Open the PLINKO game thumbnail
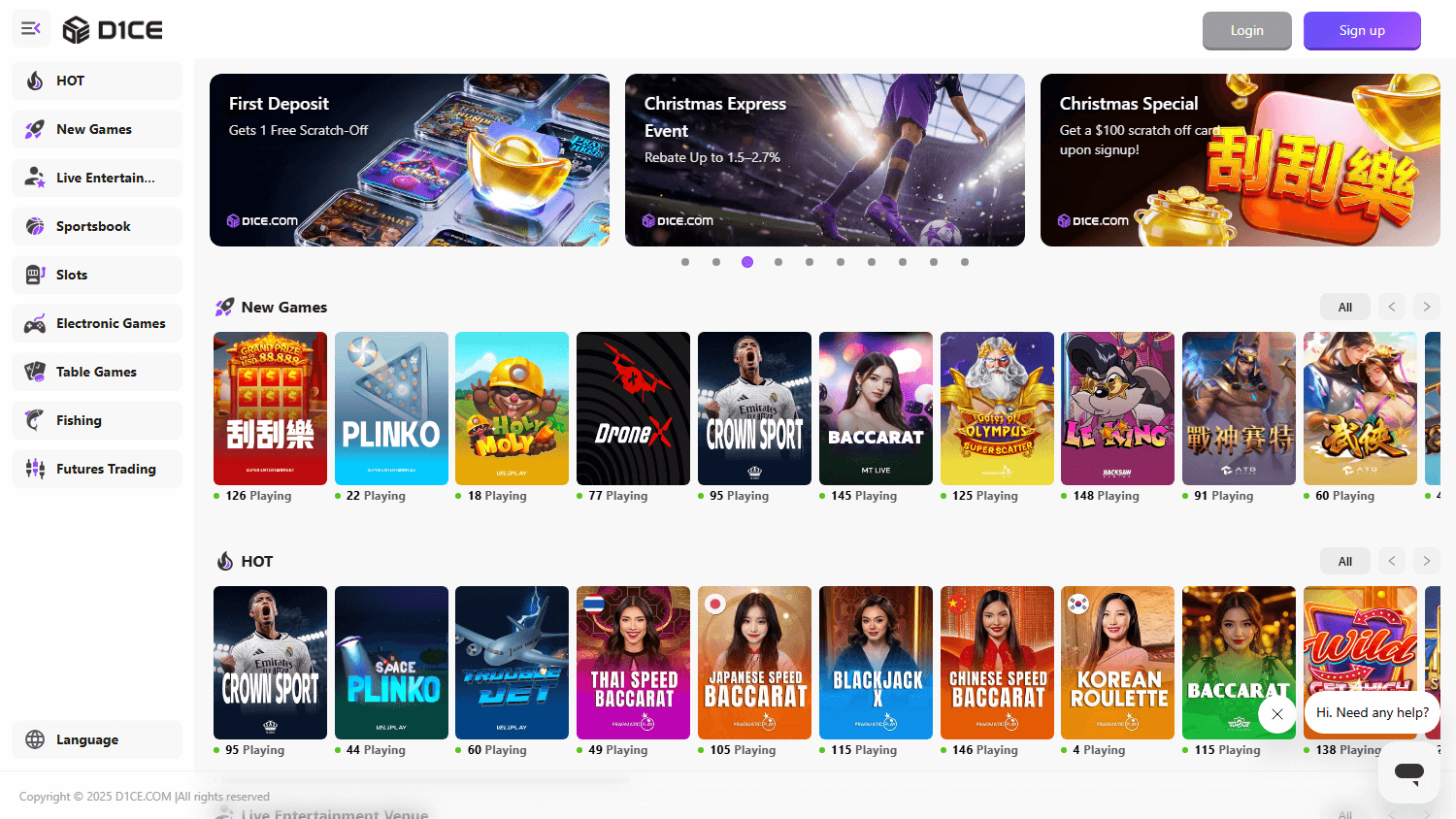Screen dimensions: 1456x819 pos(391,409)
